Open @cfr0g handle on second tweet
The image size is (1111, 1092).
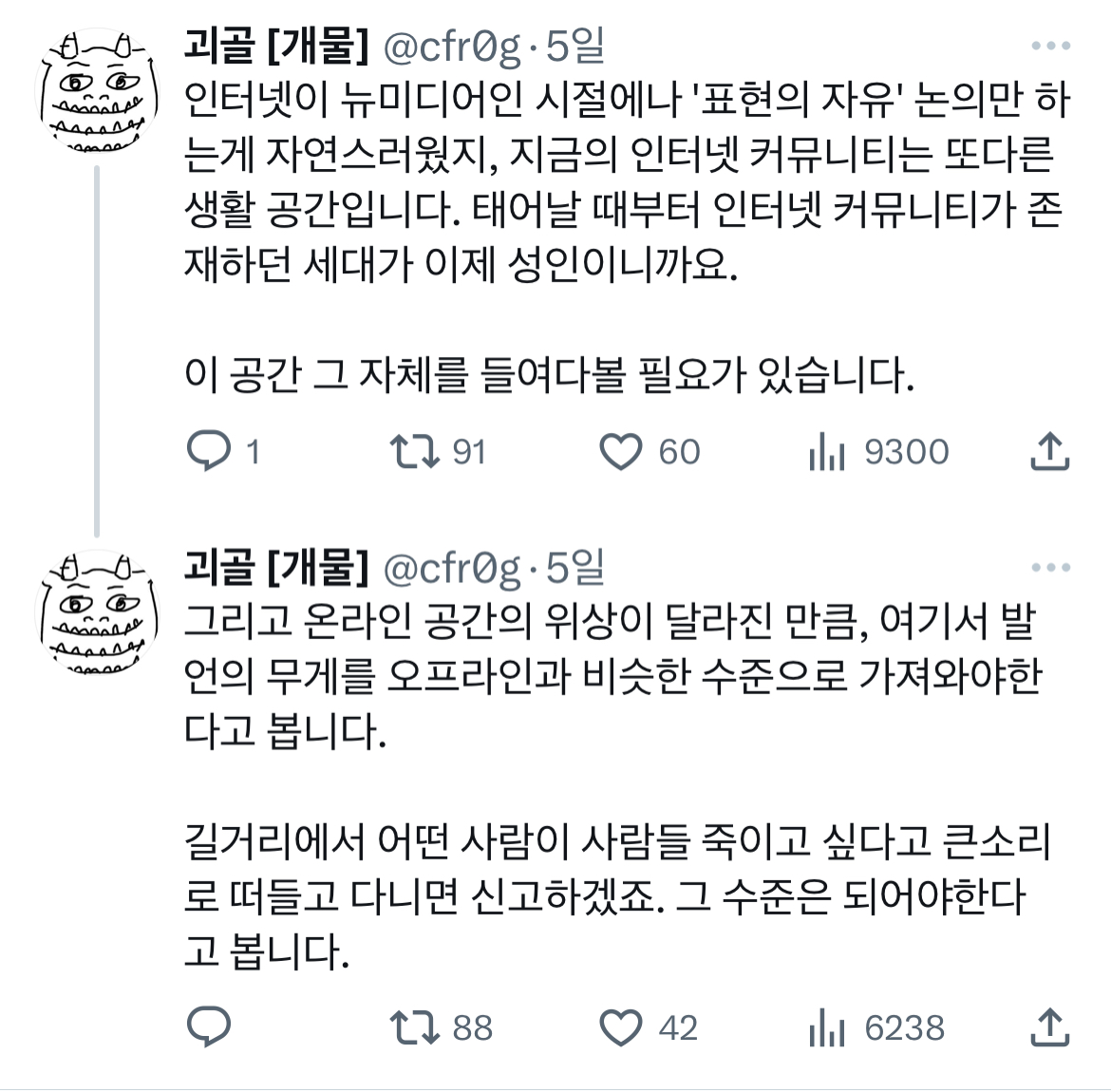451,568
